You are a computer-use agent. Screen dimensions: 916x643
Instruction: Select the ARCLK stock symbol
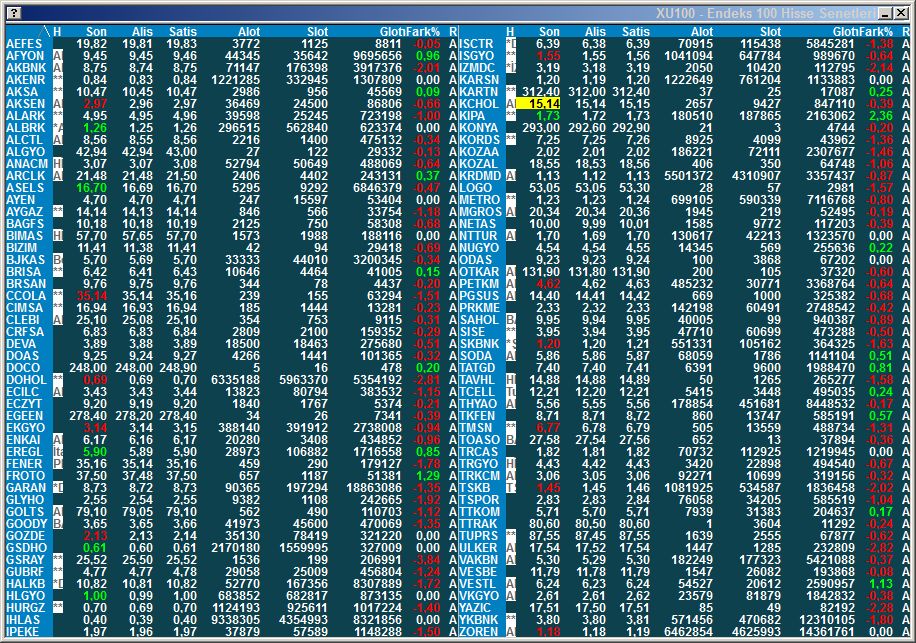click(25, 176)
